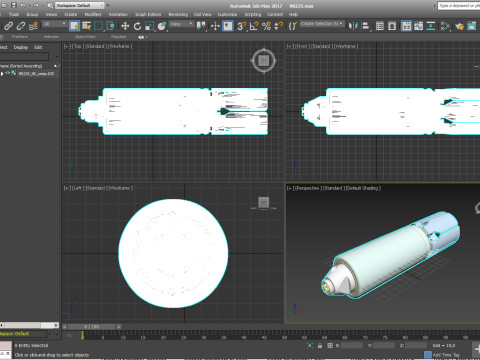Toggle the Spinner Snap button
Image resolution: width=480 pixels, height=360 pixels.
[279, 26]
